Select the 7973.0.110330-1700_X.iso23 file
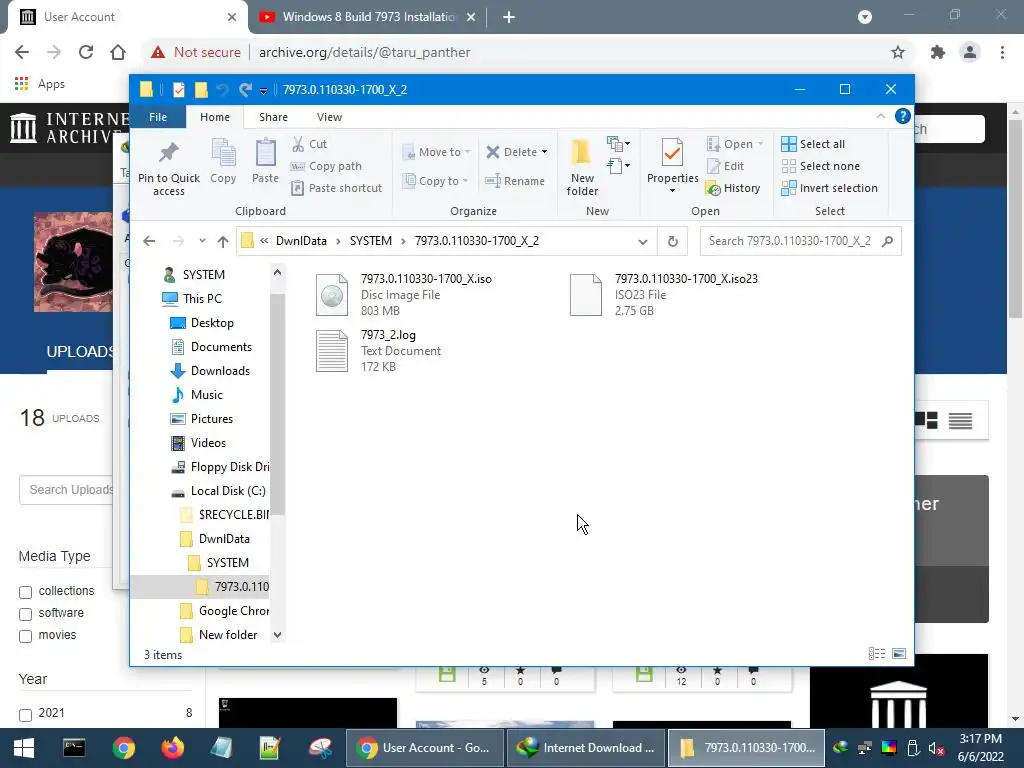This screenshot has width=1024, height=768. pyautogui.click(x=664, y=295)
